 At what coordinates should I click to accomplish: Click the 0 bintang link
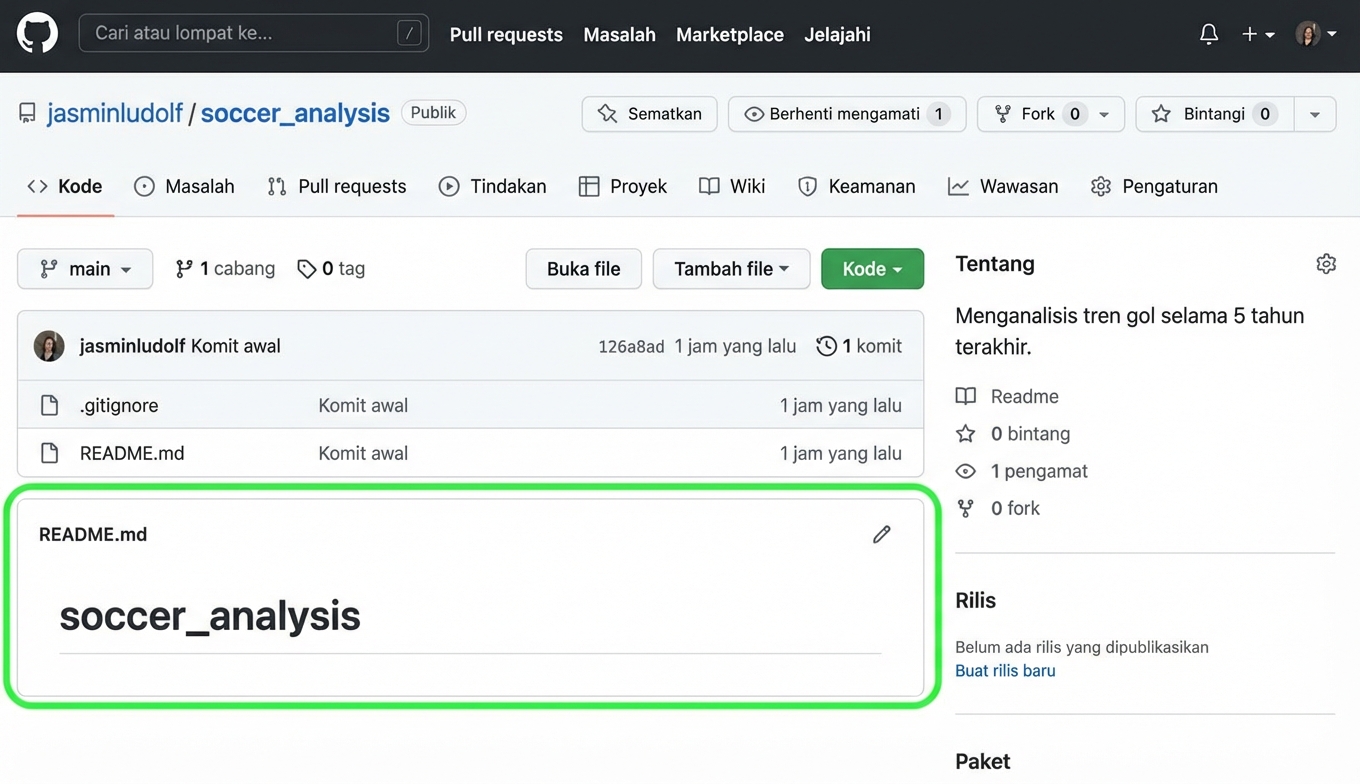(1013, 434)
